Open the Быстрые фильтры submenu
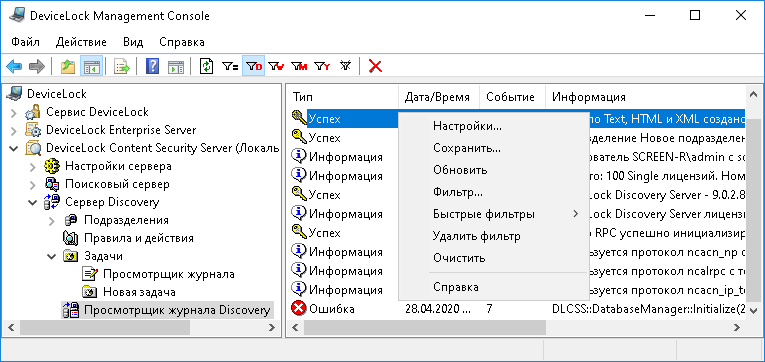 pos(495,214)
